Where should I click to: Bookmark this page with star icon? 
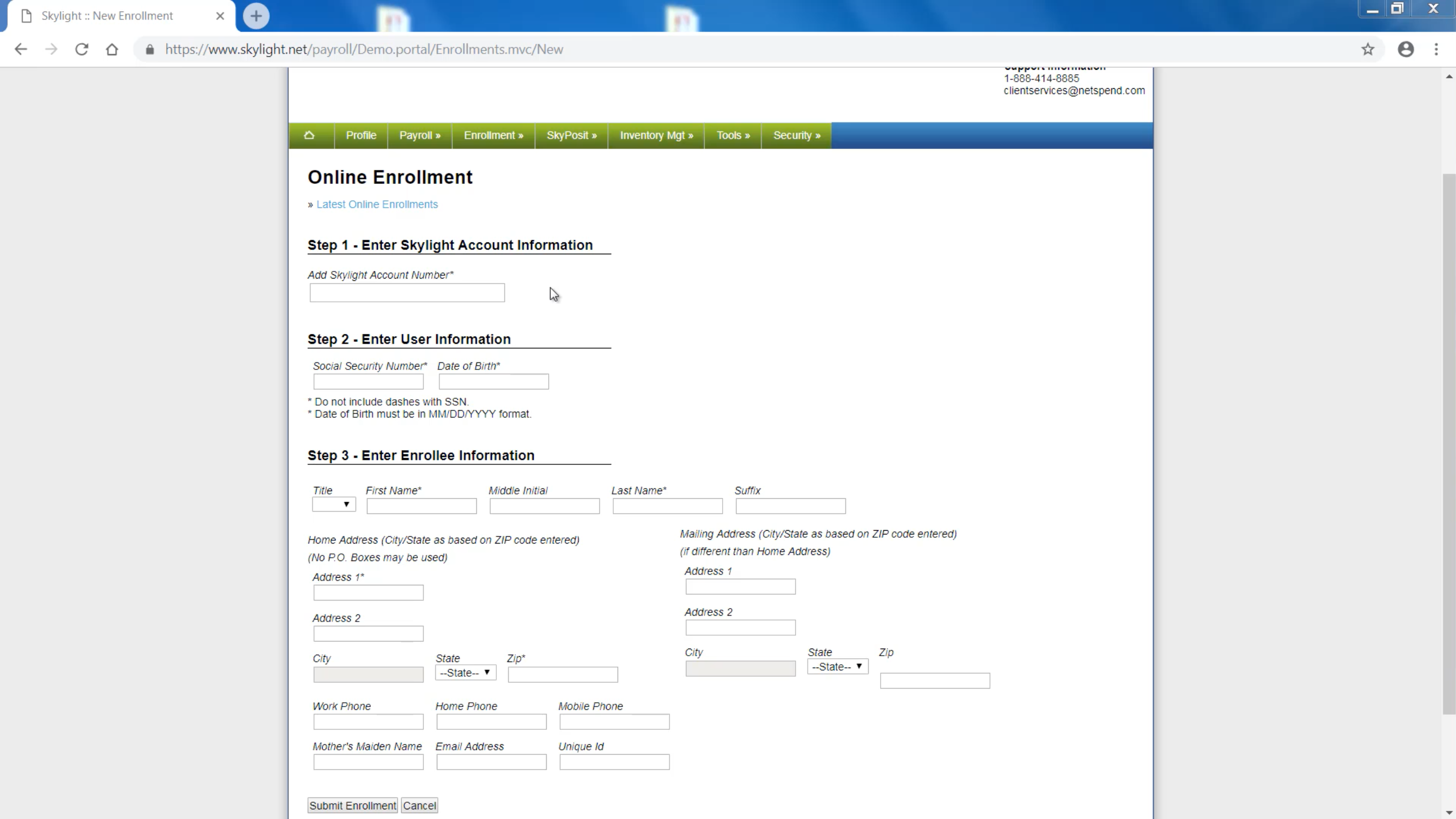[1368, 49]
